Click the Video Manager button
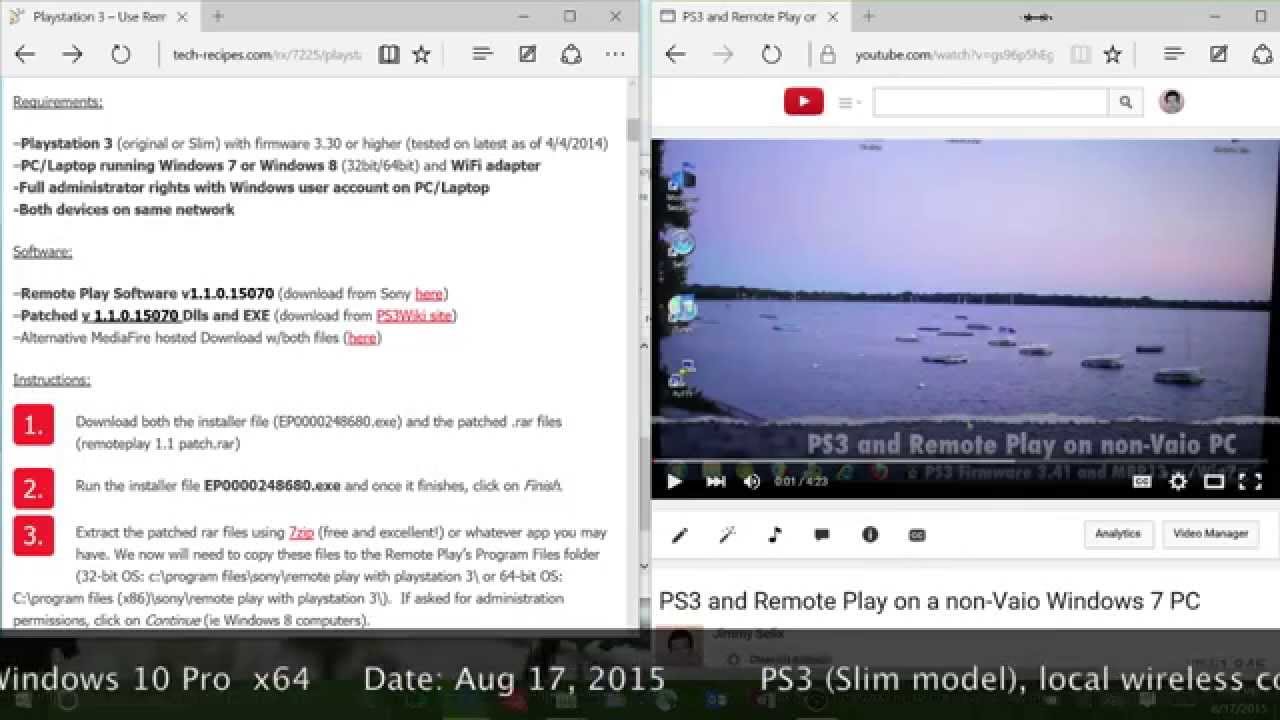 1210,534
